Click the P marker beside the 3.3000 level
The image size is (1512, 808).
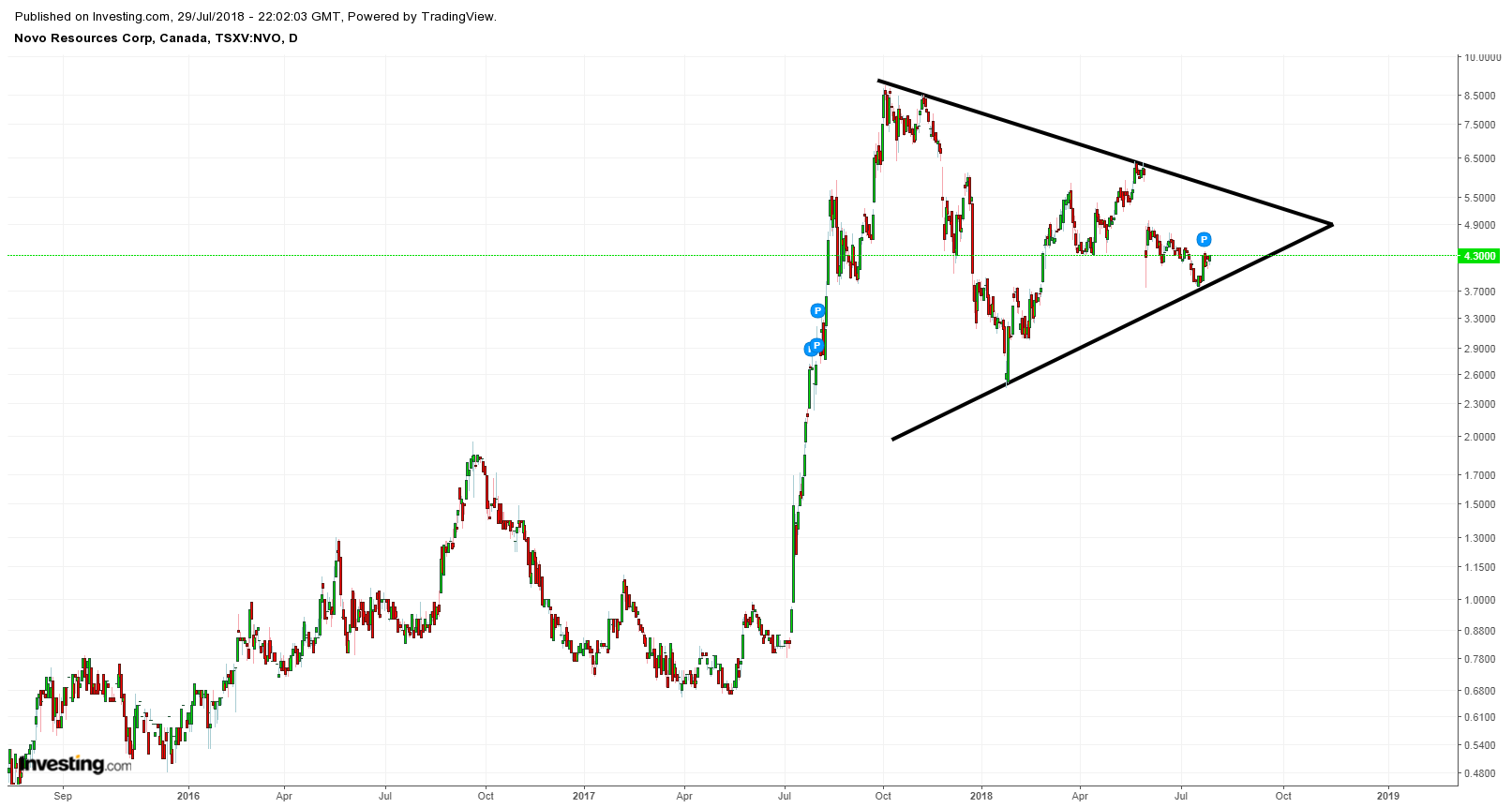(x=817, y=310)
